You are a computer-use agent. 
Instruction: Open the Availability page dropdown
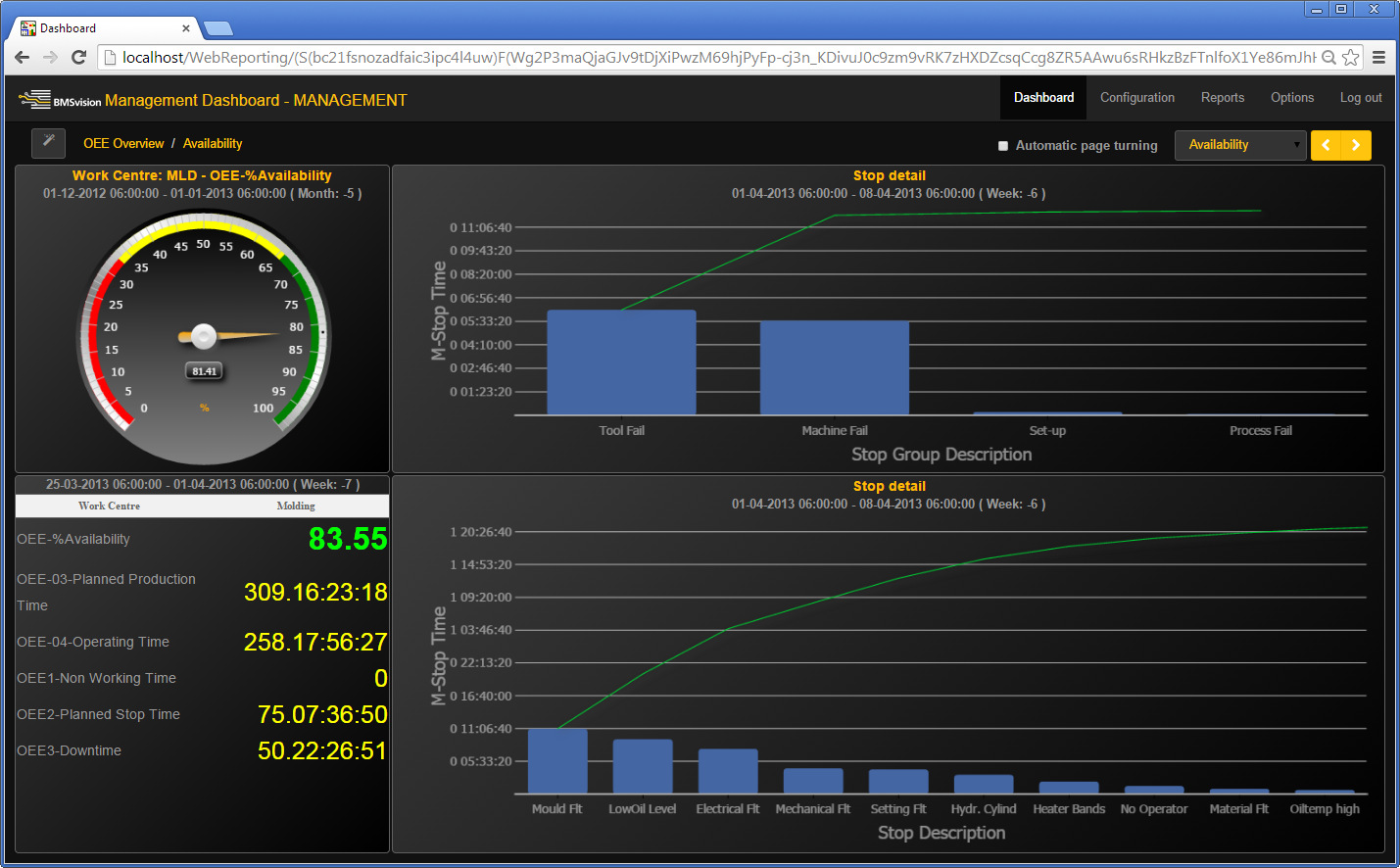coord(1240,145)
